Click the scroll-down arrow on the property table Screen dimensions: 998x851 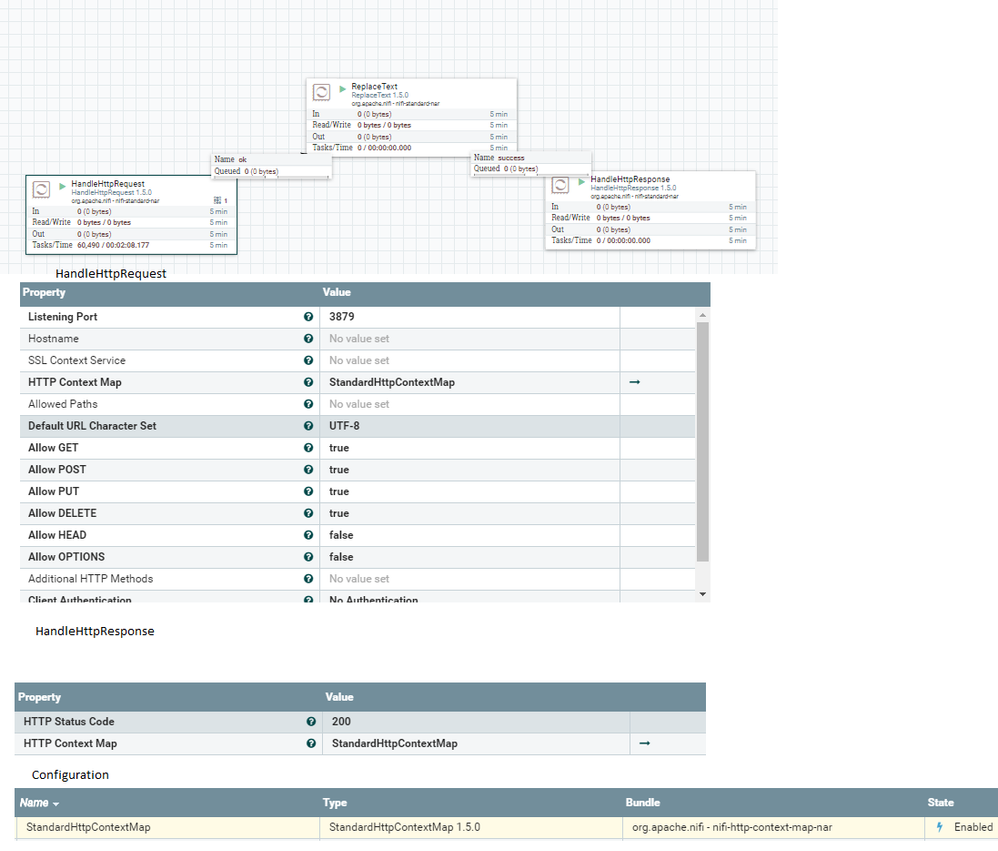click(x=703, y=593)
